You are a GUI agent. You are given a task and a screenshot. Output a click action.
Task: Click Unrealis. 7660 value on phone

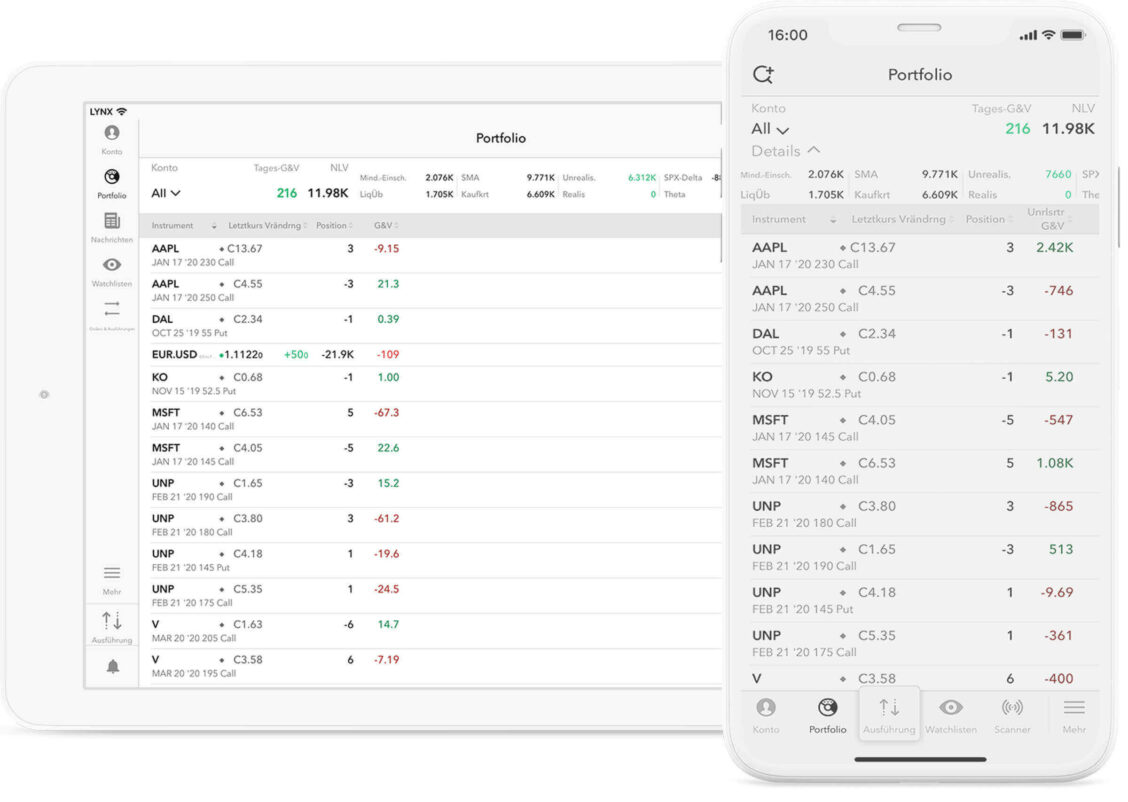click(x=1058, y=175)
